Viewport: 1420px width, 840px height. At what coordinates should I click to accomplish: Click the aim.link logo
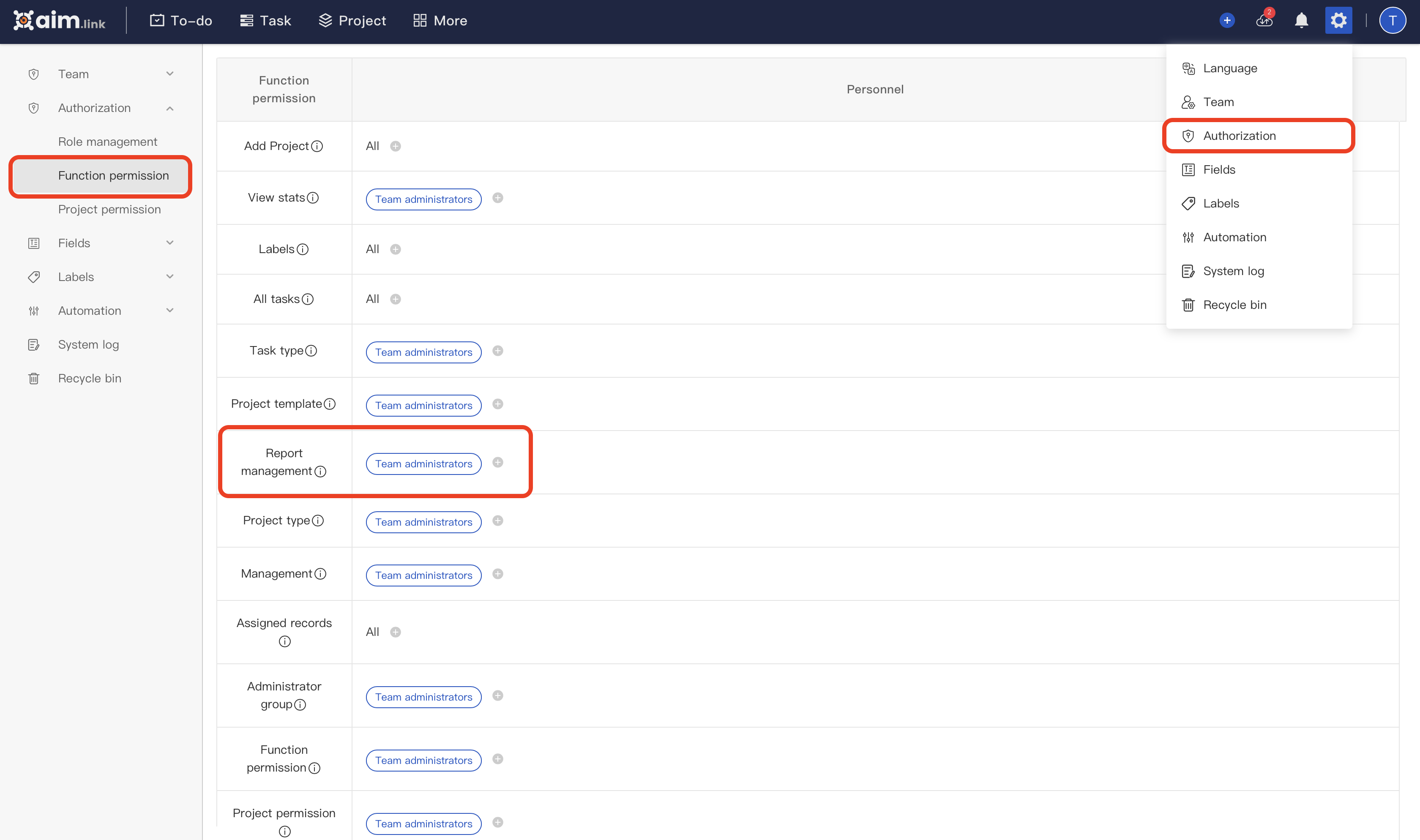pyautogui.click(x=60, y=21)
